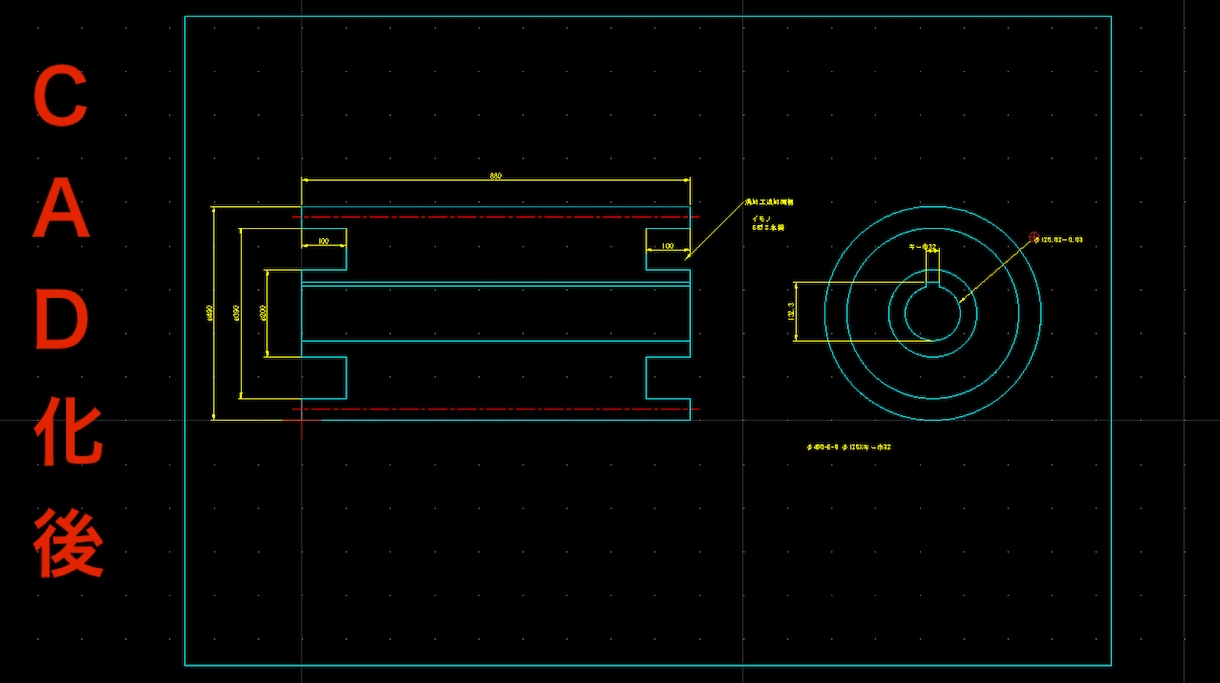Click the ø200 inner diameter dimension text
1220x683 pixels.
point(263,312)
